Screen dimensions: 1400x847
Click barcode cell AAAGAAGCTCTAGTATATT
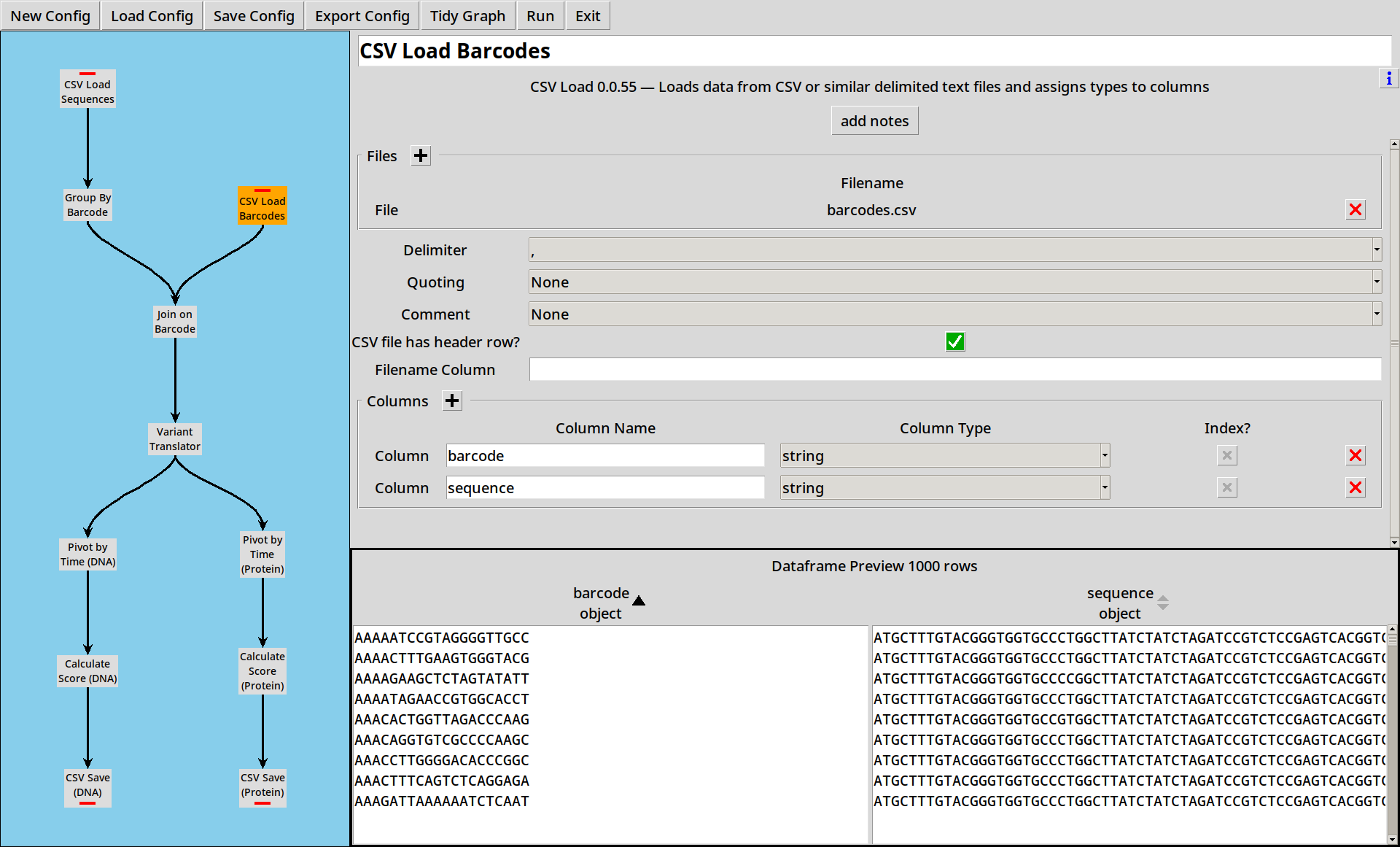point(442,678)
